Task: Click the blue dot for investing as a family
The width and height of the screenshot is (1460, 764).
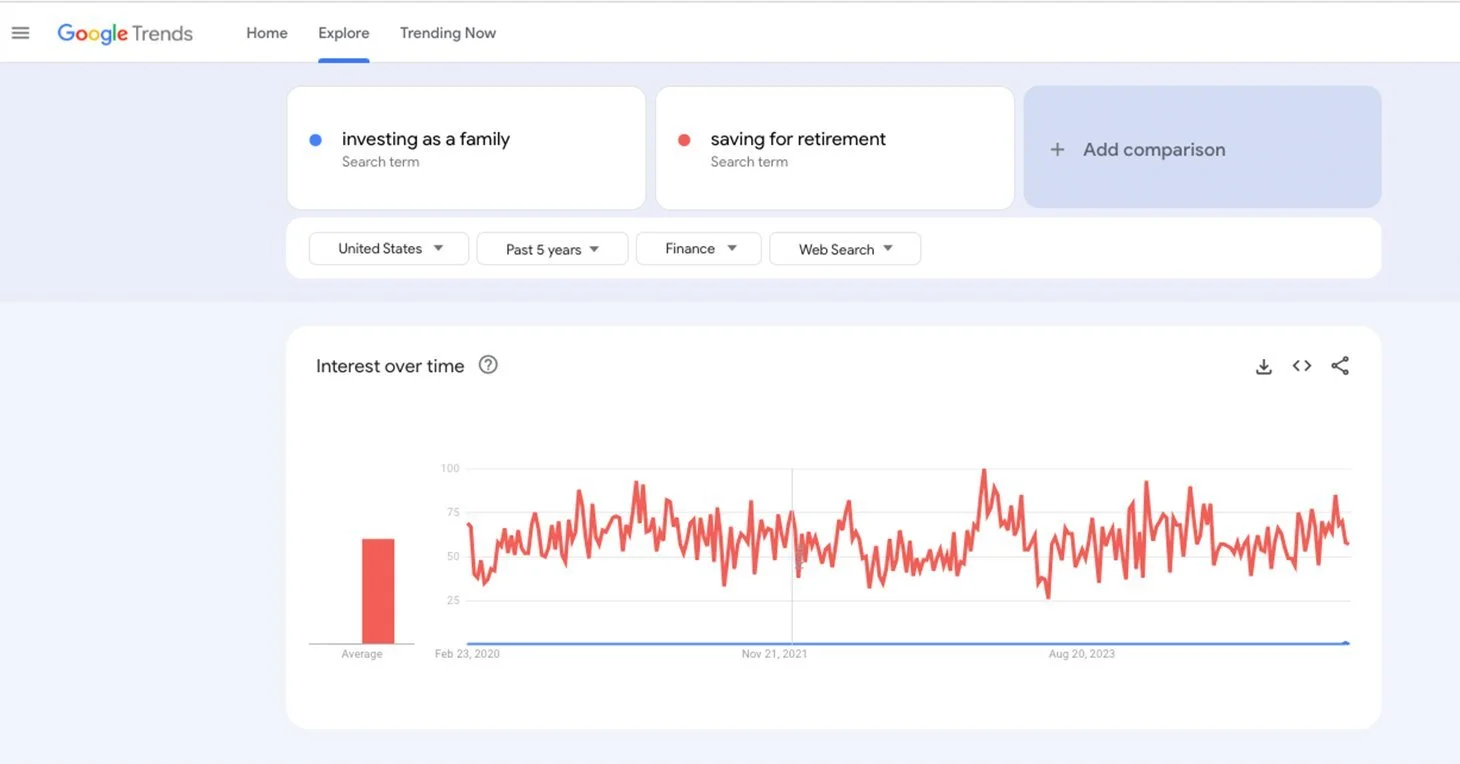Action: tap(317, 138)
